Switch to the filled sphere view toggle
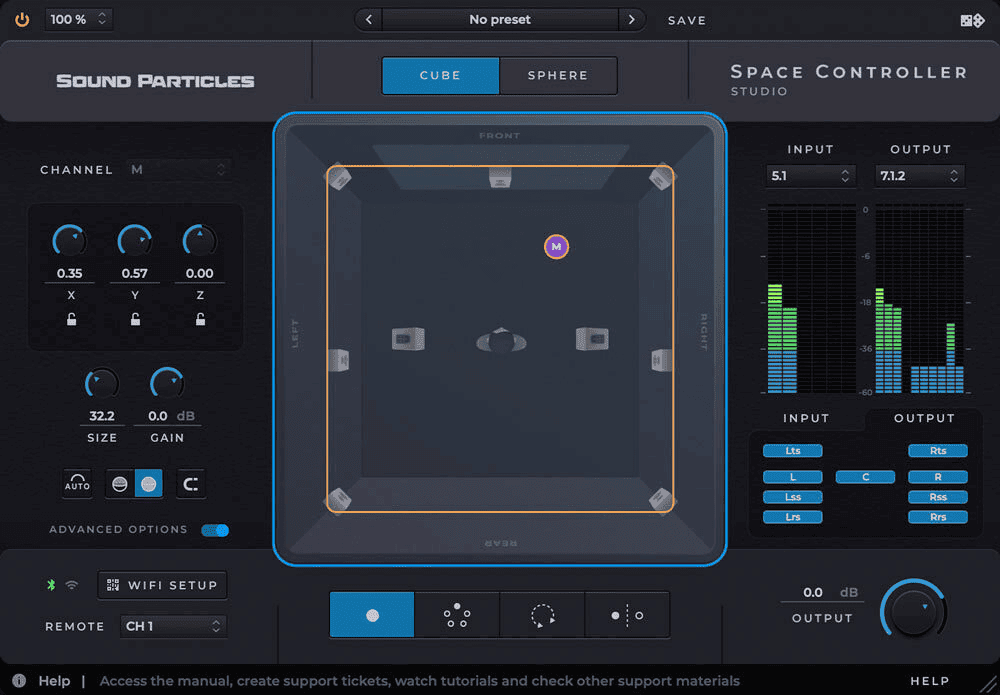The height and width of the screenshot is (695, 1000). coord(148,483)
